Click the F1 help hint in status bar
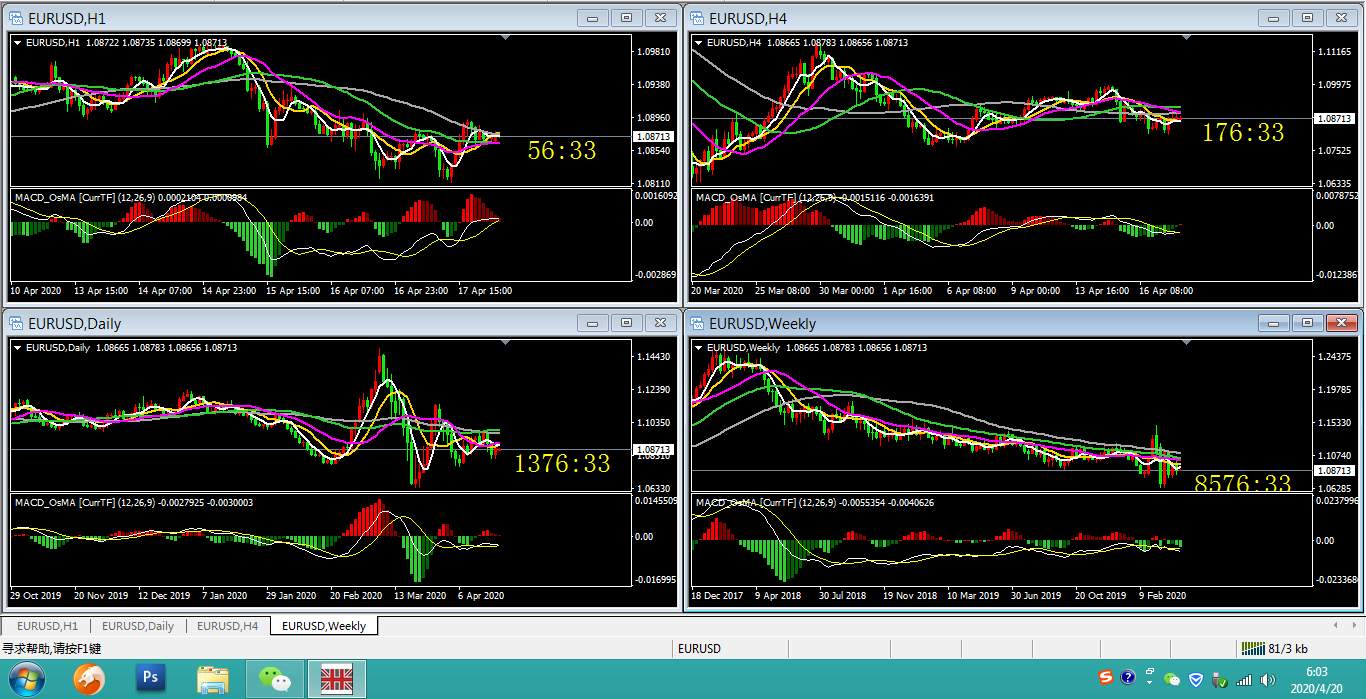The image size is (1366, 699). click(x=51, y=648)
